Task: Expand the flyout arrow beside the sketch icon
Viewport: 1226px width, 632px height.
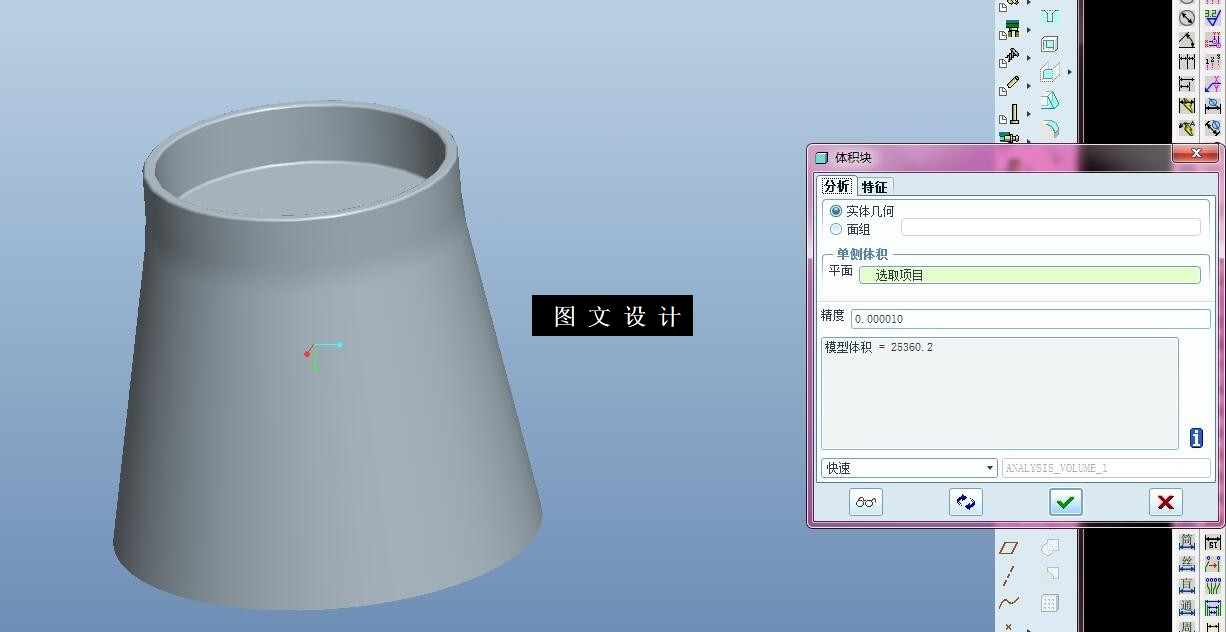Action: [1028, 85]
